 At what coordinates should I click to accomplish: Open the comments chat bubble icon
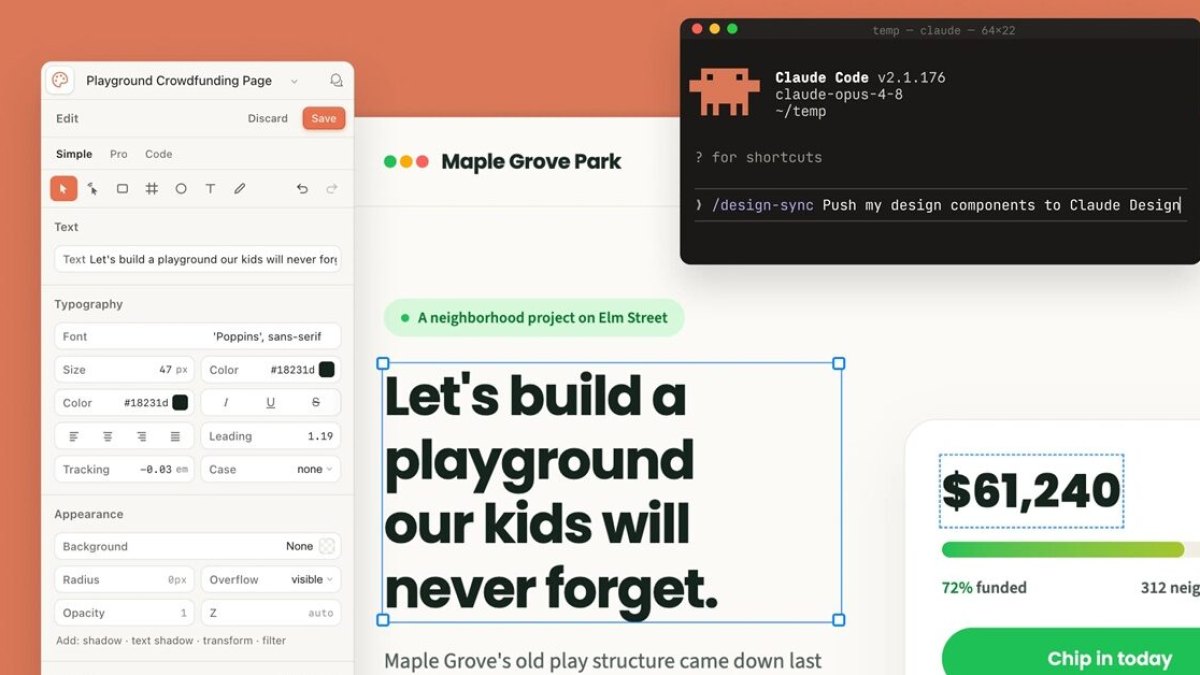tap(336, 81)
